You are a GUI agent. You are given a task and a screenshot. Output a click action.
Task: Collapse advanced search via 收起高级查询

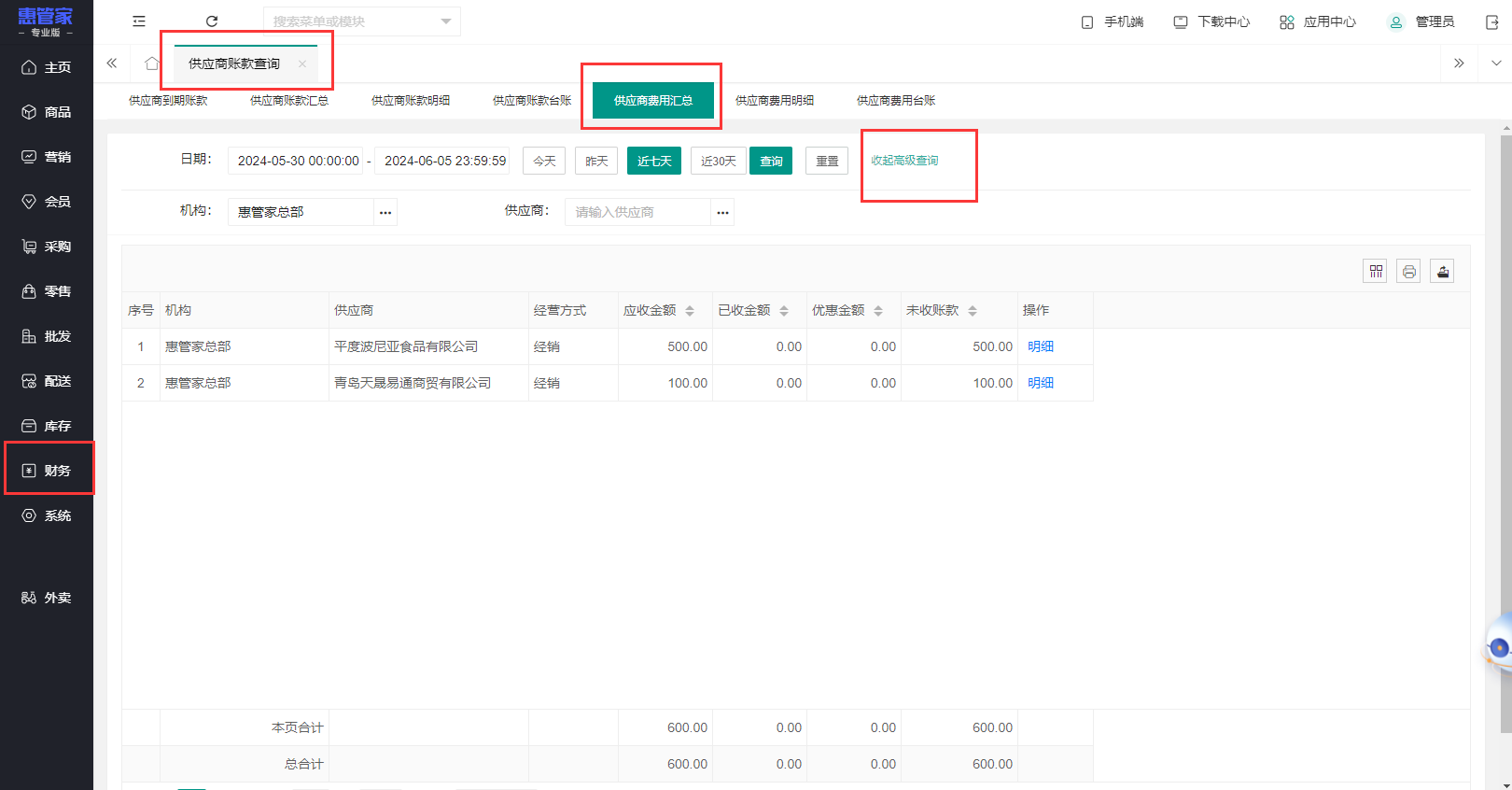coord(905,161)
